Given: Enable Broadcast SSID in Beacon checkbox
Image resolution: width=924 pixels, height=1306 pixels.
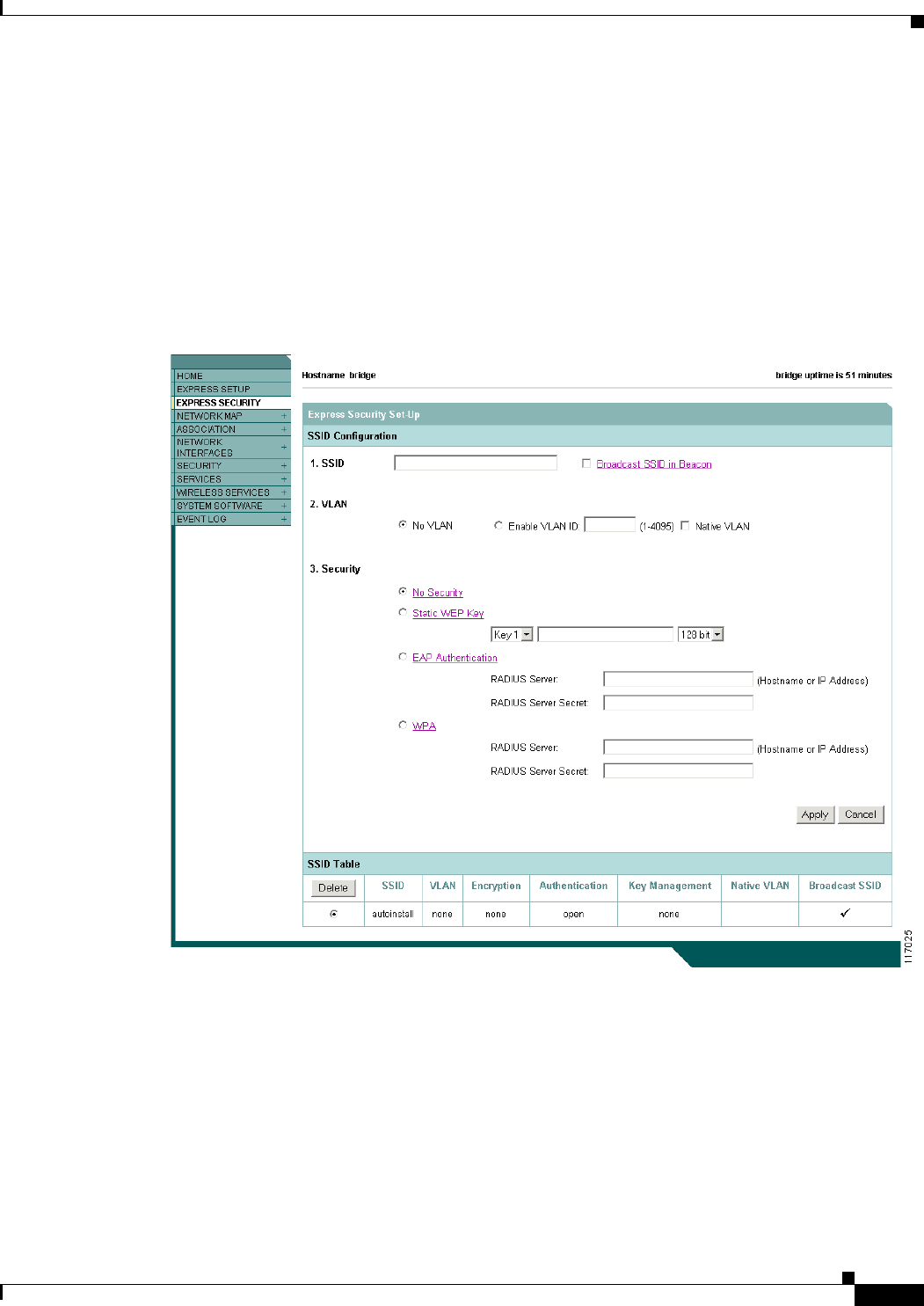Looking at the screenshot, I should click(586, 463).
